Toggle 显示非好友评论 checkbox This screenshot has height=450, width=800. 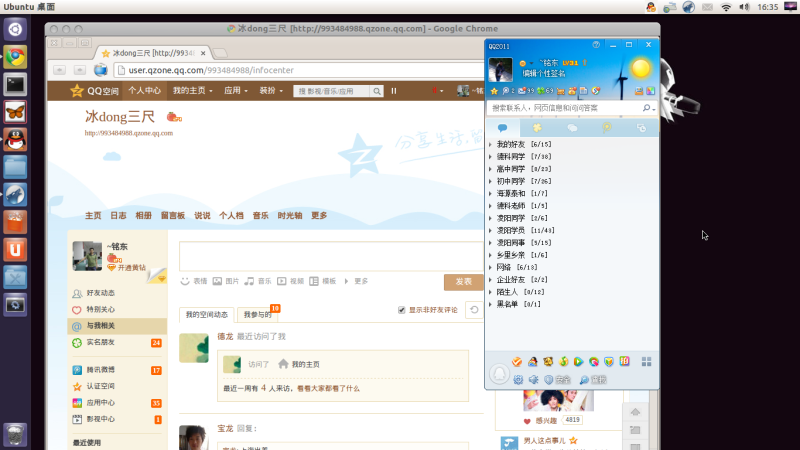402,310
